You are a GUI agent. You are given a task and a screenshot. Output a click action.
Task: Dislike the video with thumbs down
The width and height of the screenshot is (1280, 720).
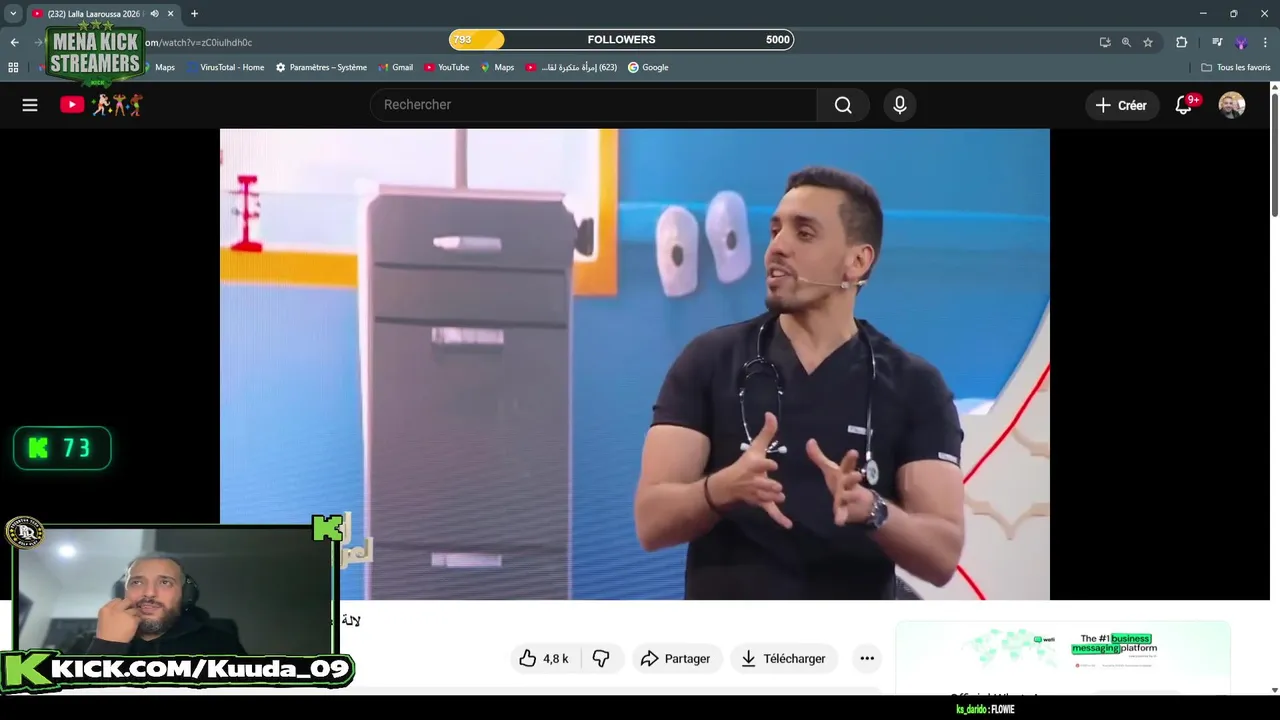601,658
